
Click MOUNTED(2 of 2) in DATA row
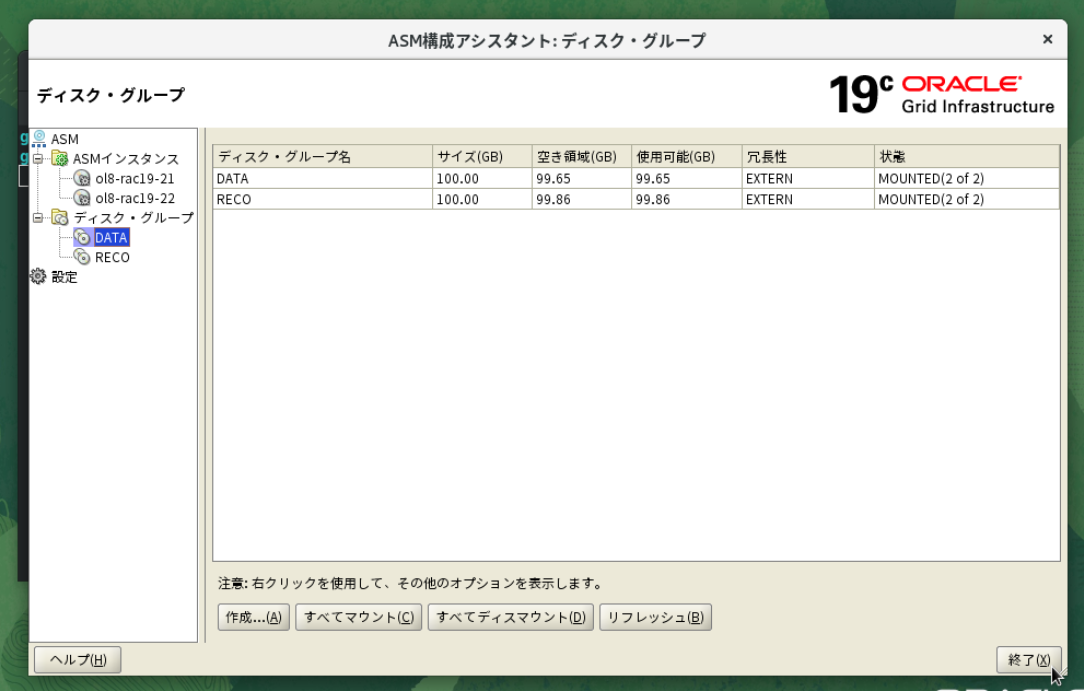click(x=967, y=178)
